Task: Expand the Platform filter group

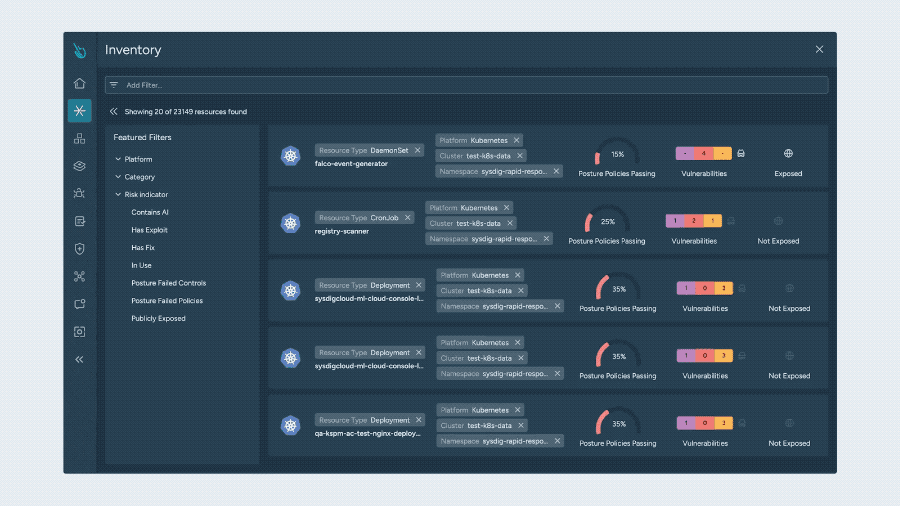Action: [x=133, y=159]
